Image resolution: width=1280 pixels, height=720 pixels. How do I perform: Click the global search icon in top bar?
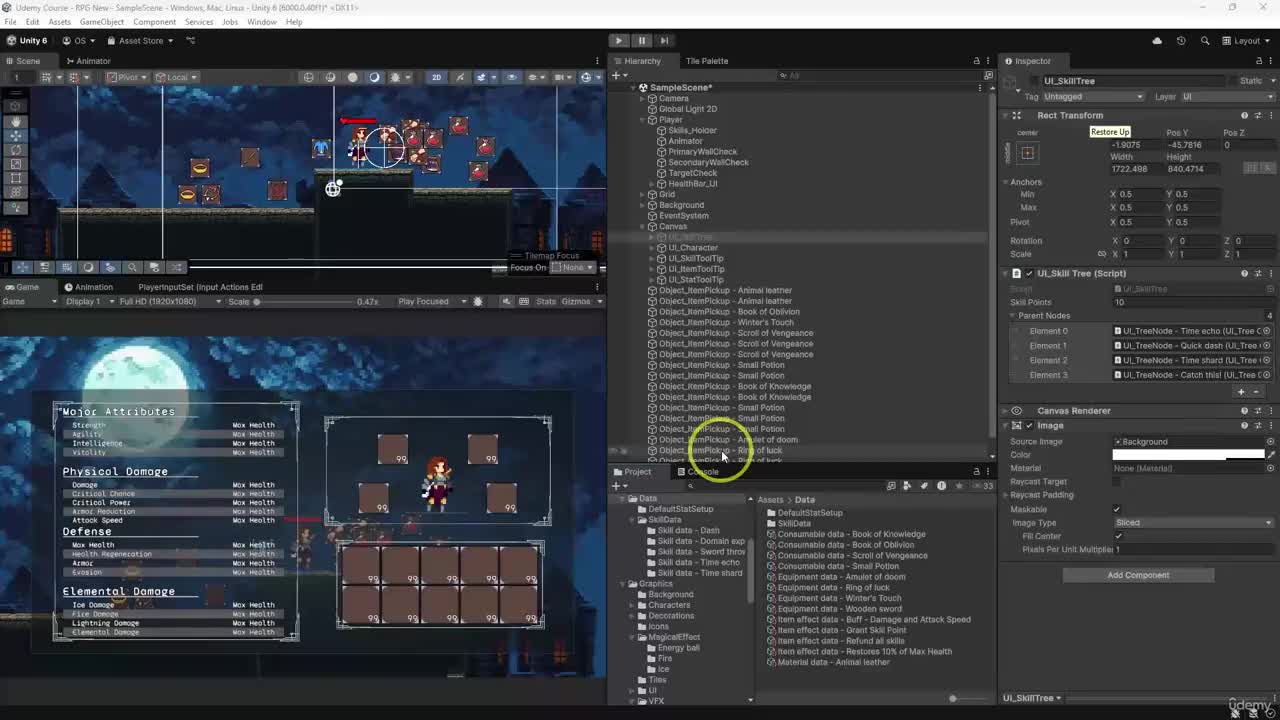point(1205,41)
